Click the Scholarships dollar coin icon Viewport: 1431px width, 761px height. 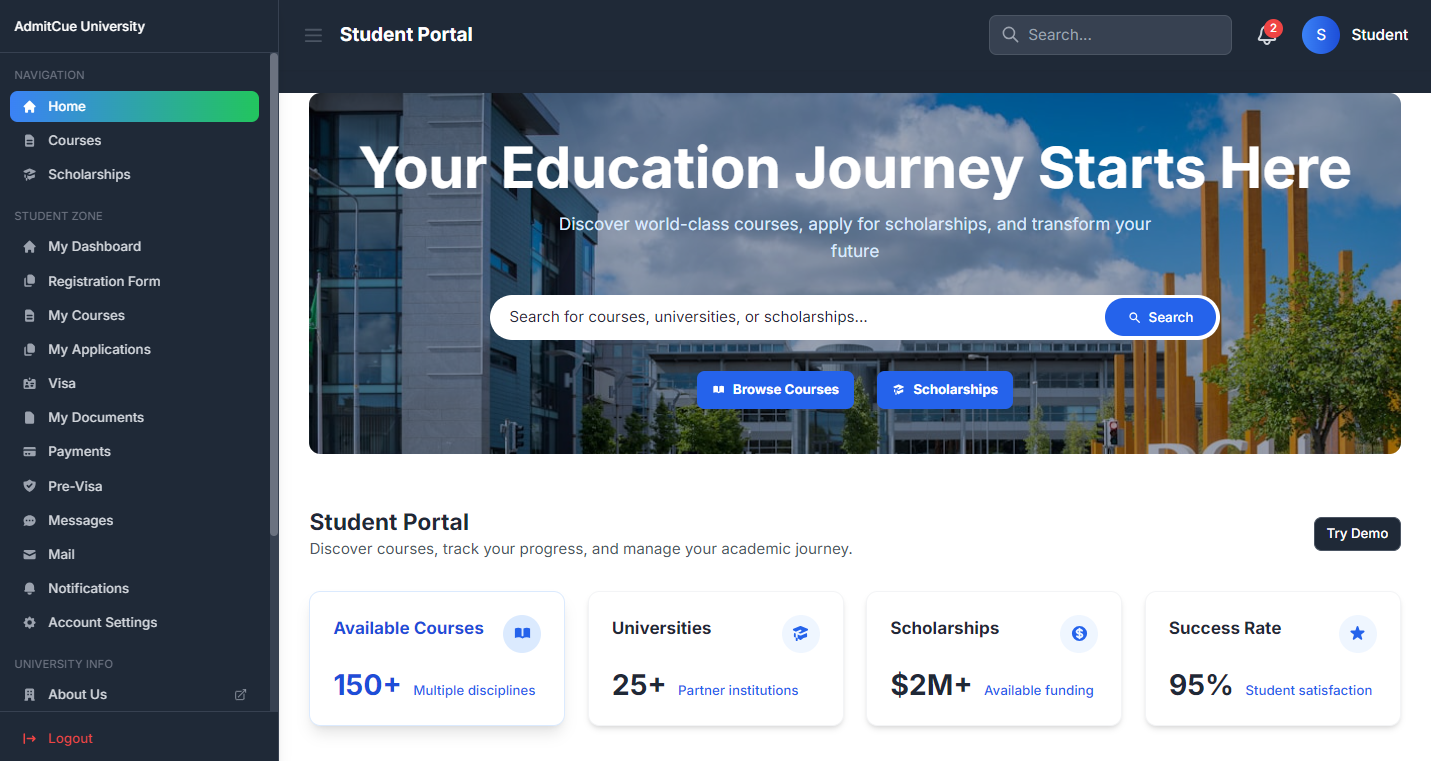[1078, 633]
